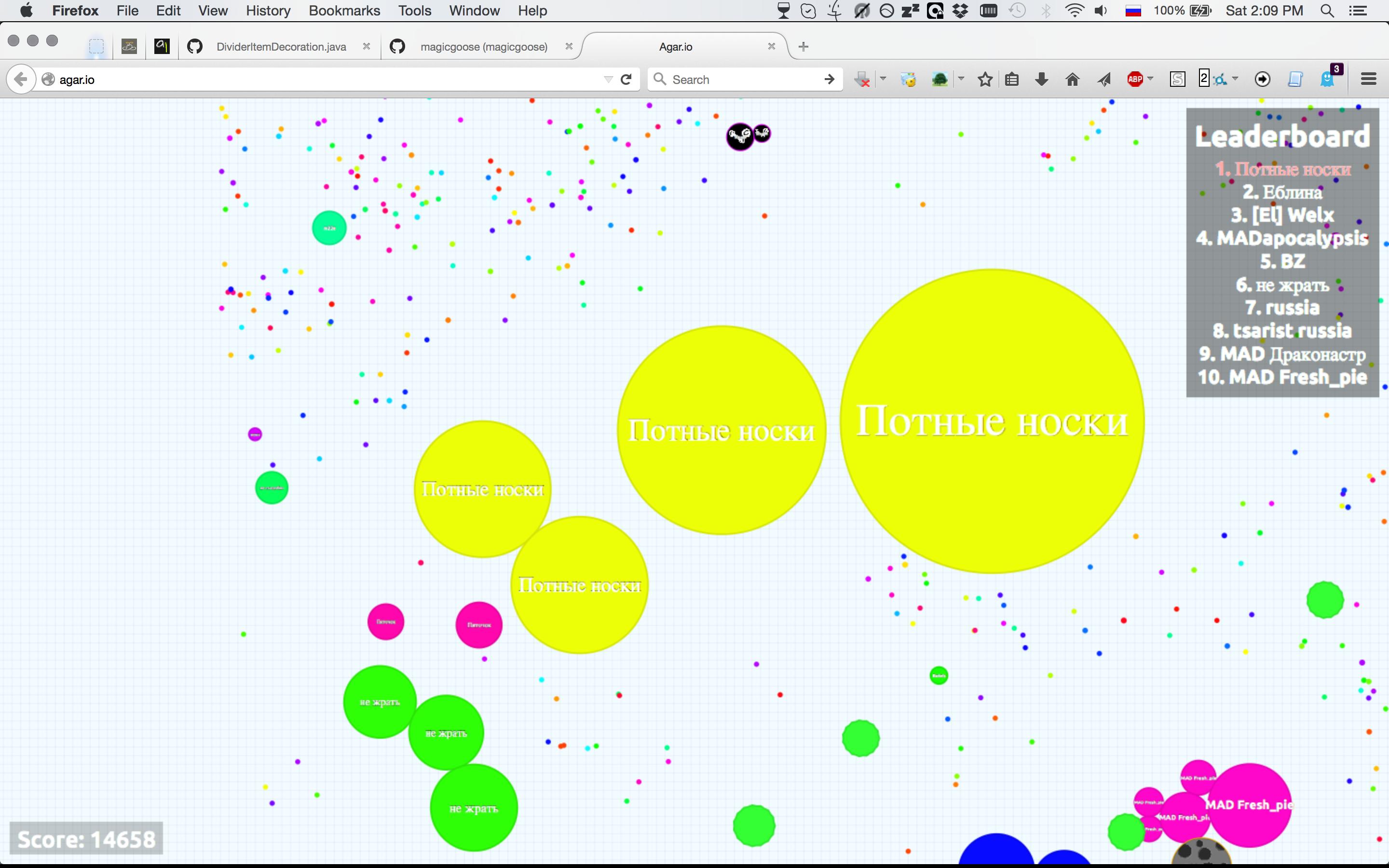This screenshot has height=868, width=1389.
Task: Click the Adblock Plus ABP icon
Action: 1135,79
